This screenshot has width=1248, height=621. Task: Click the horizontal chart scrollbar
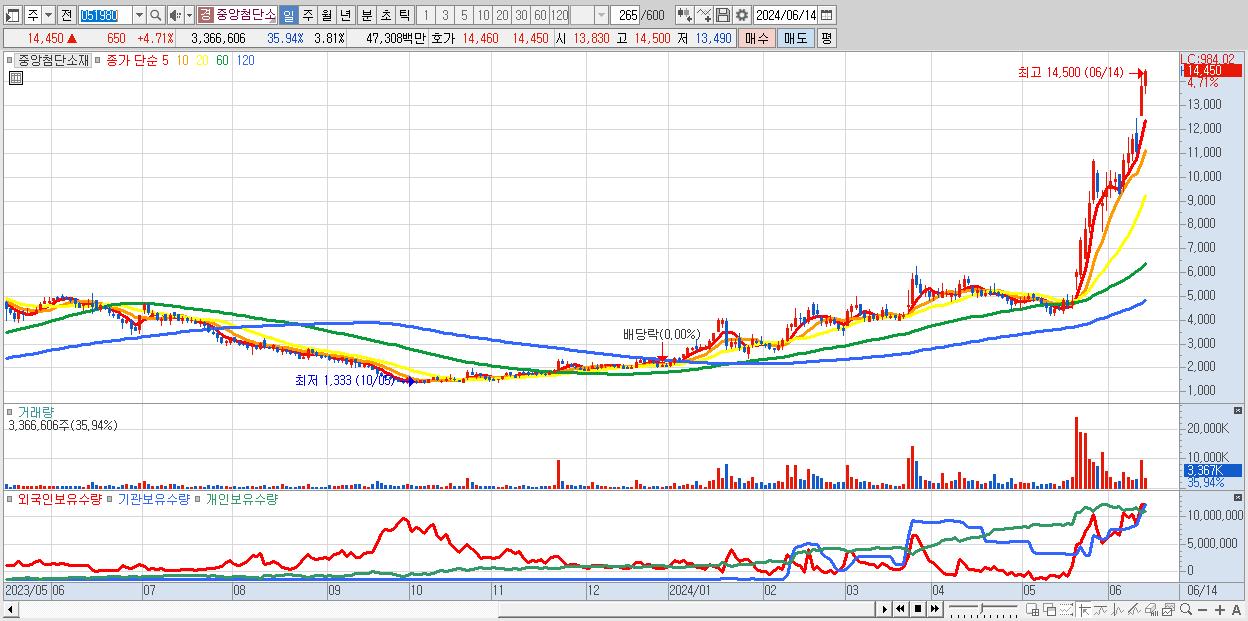(442, 609)
